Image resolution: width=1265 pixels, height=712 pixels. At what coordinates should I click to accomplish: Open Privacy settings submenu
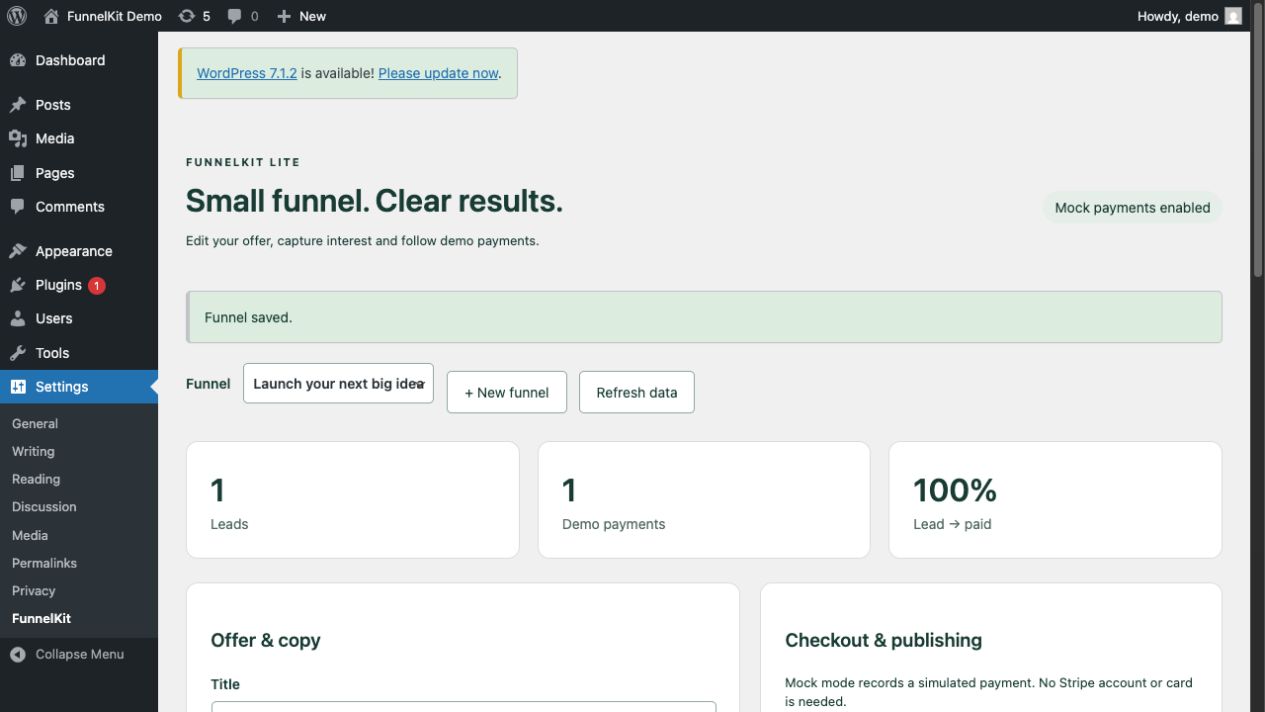coord(34,591)
